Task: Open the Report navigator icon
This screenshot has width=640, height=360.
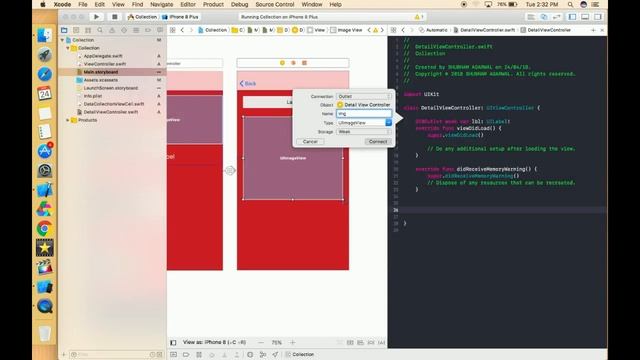Action: click(160, 30)
